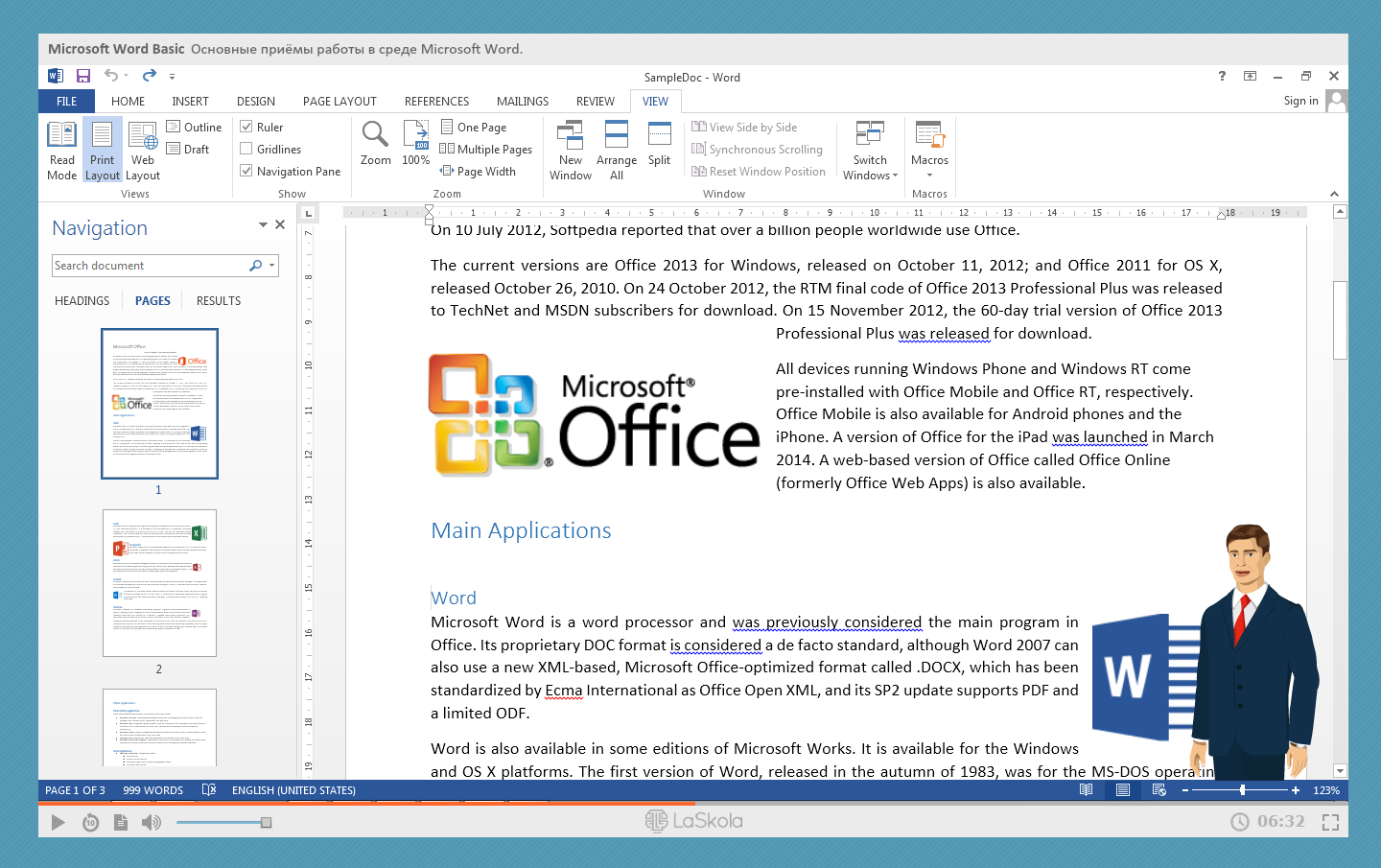1381x868 pixels.
Task: Open the Zoom dialog icon
Action: 375,144
